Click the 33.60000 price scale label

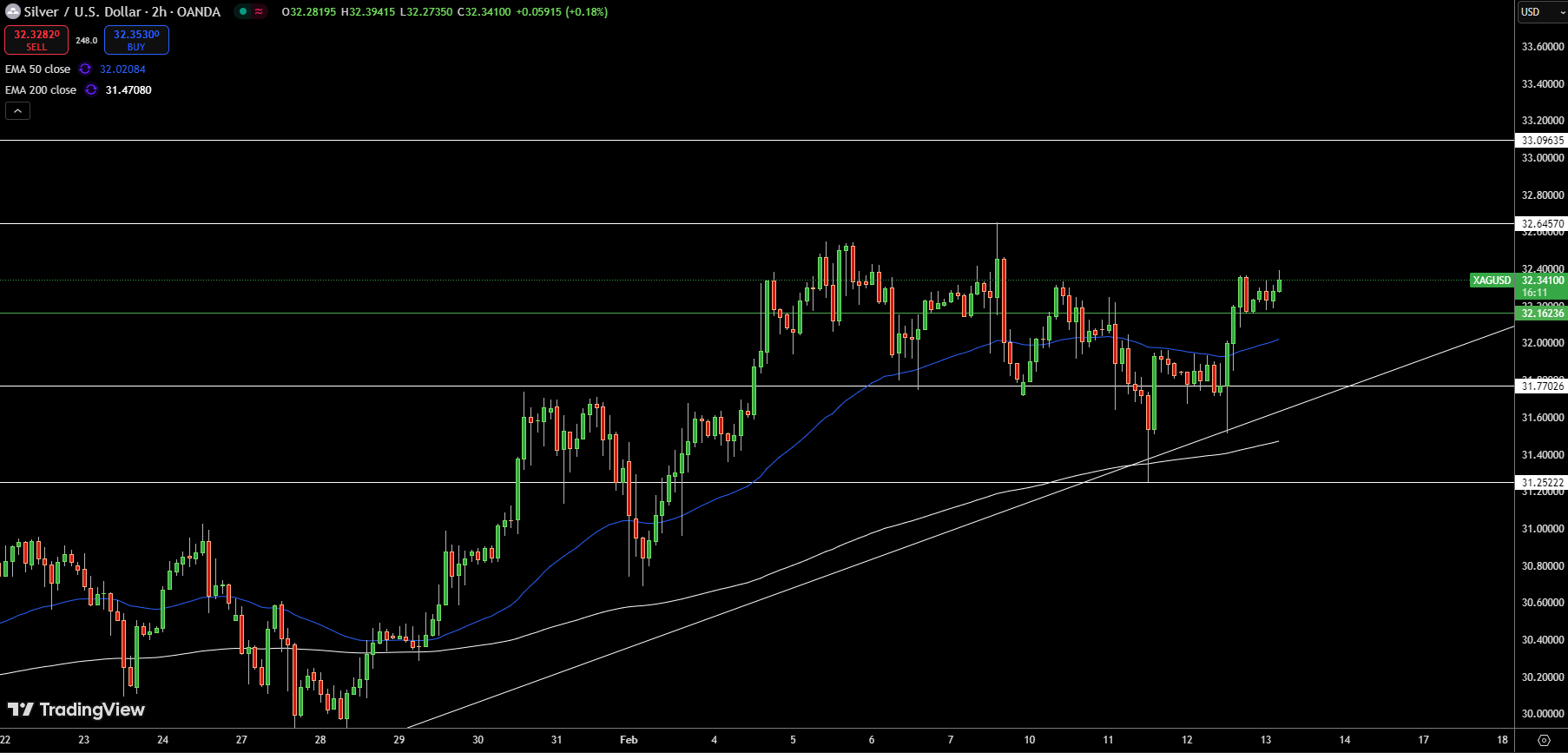coord(1543,46)
